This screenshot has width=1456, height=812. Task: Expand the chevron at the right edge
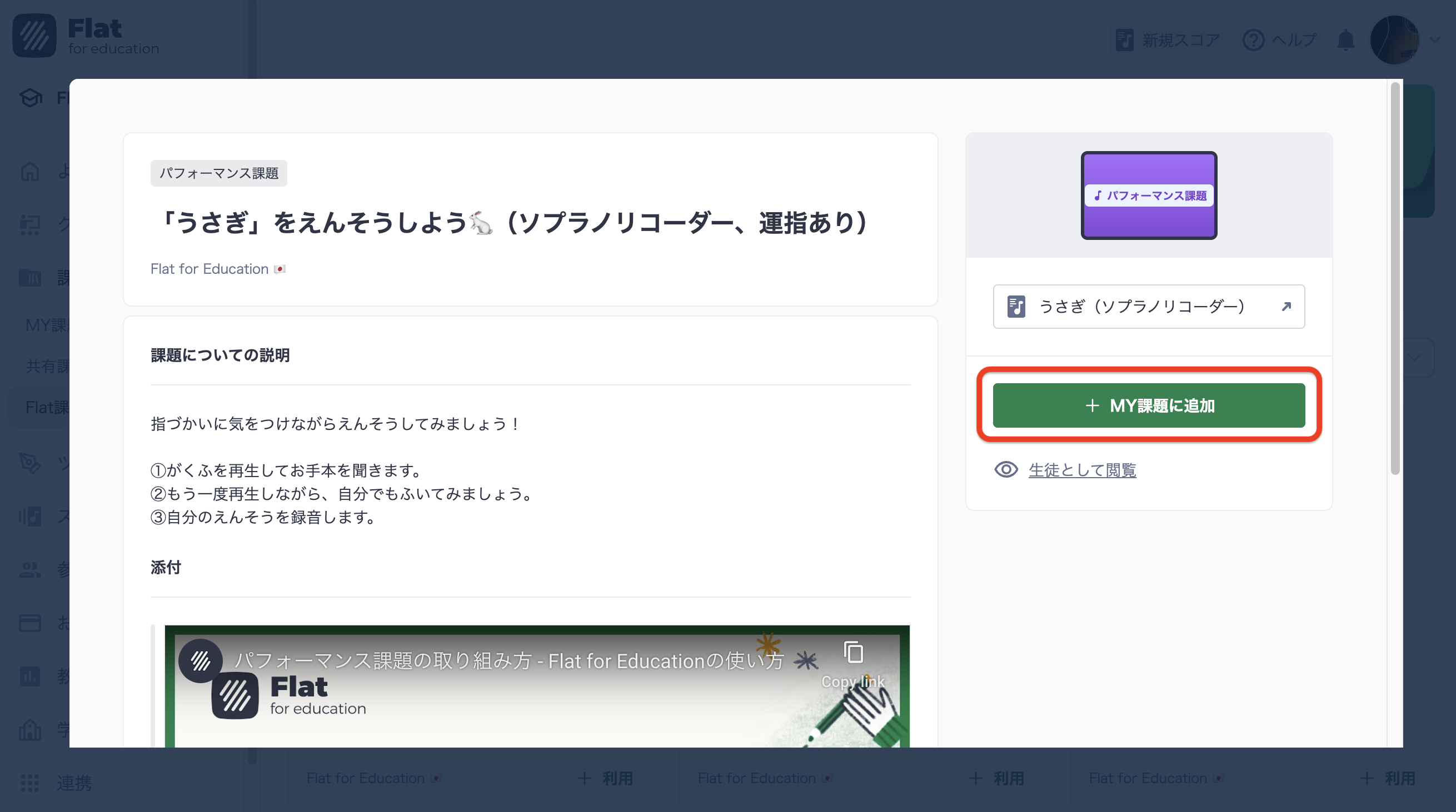1415,357
